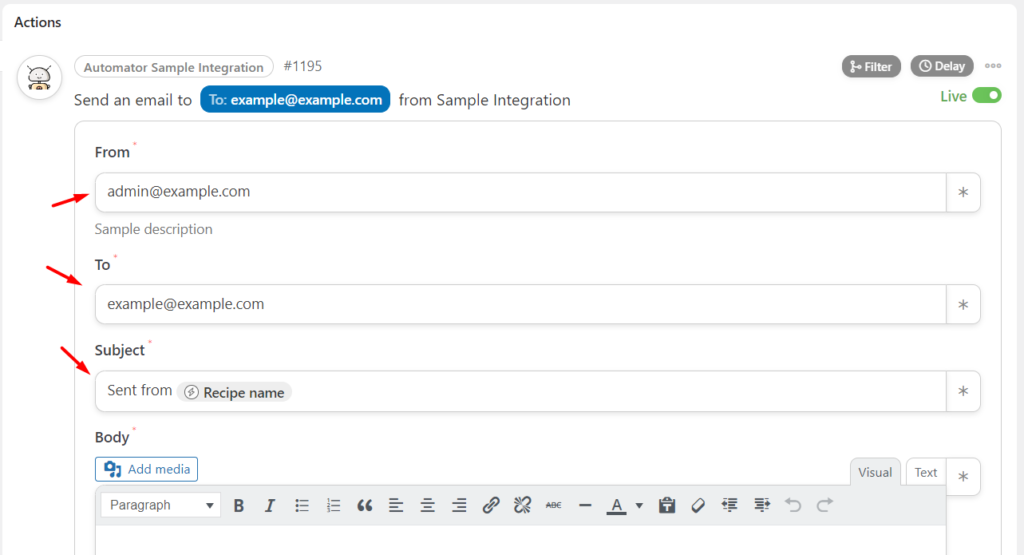Image resolution: width=1024 pixels, height=555 pixels.
Task: Click the From email input field
Action: [520, 192]
